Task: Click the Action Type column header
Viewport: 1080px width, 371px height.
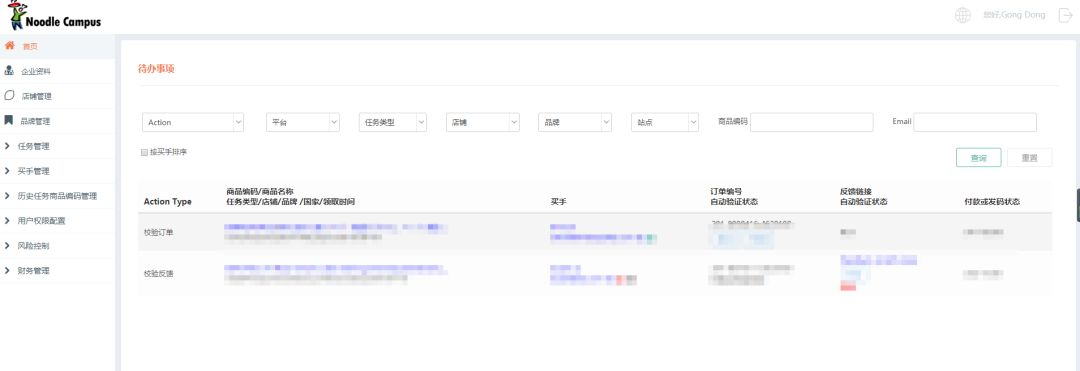Action: pos(167,202)
